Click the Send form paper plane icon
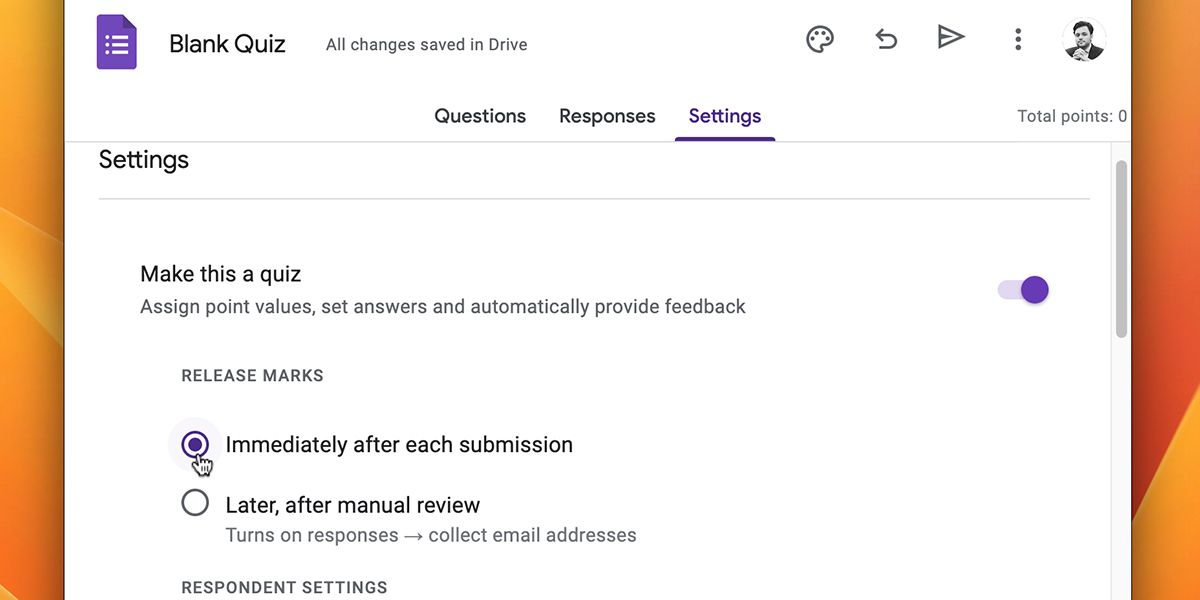 point(951,38)
